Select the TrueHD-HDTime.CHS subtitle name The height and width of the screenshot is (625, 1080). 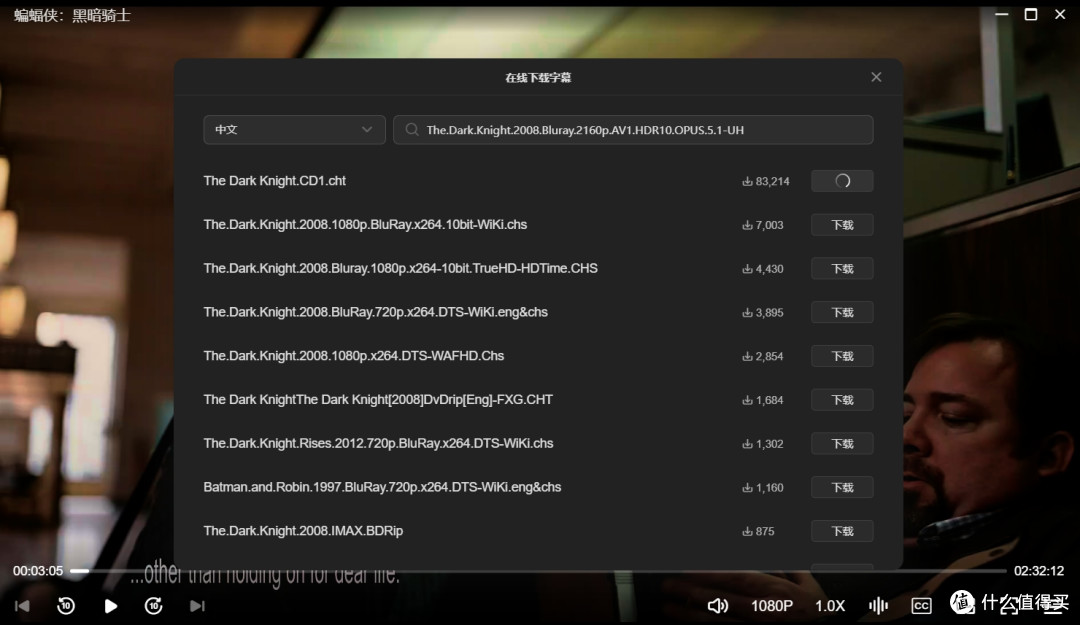click(400, 268)
